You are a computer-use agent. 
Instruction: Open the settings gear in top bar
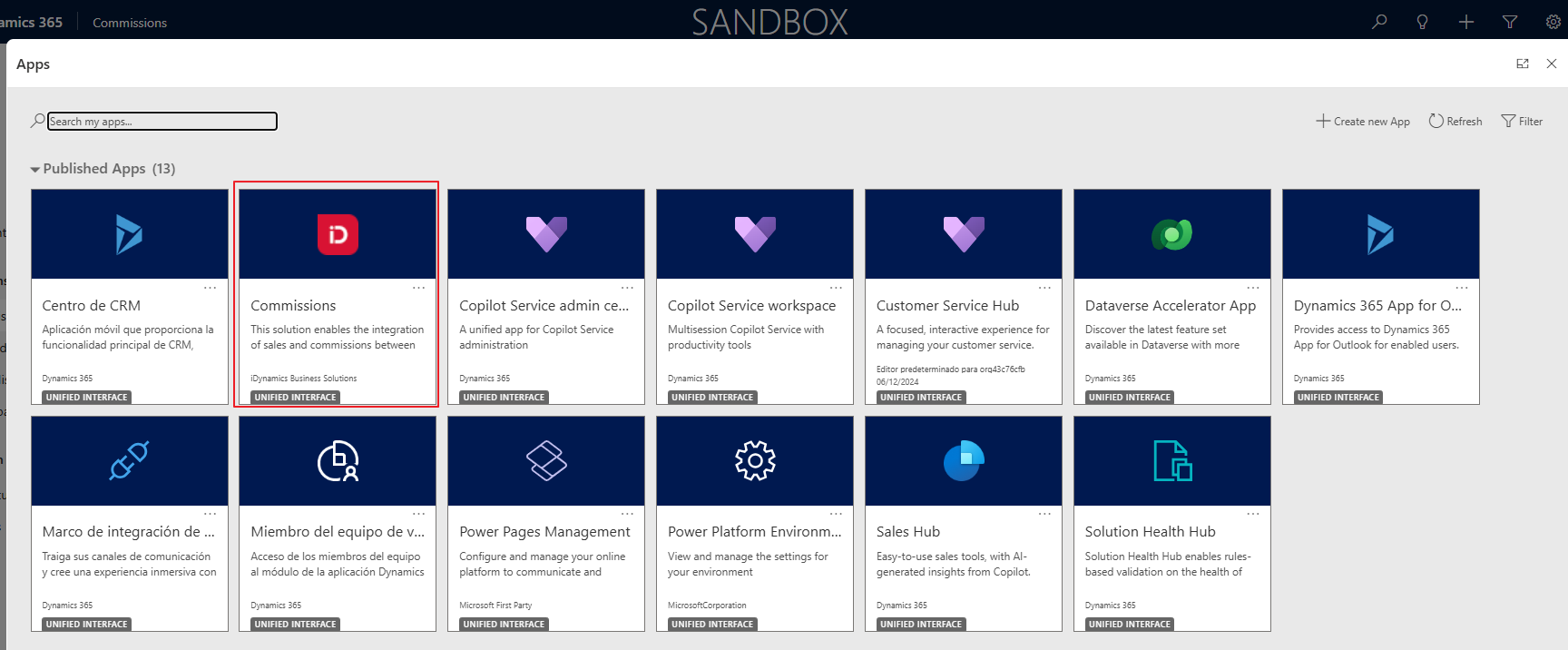coord(1553,21)
